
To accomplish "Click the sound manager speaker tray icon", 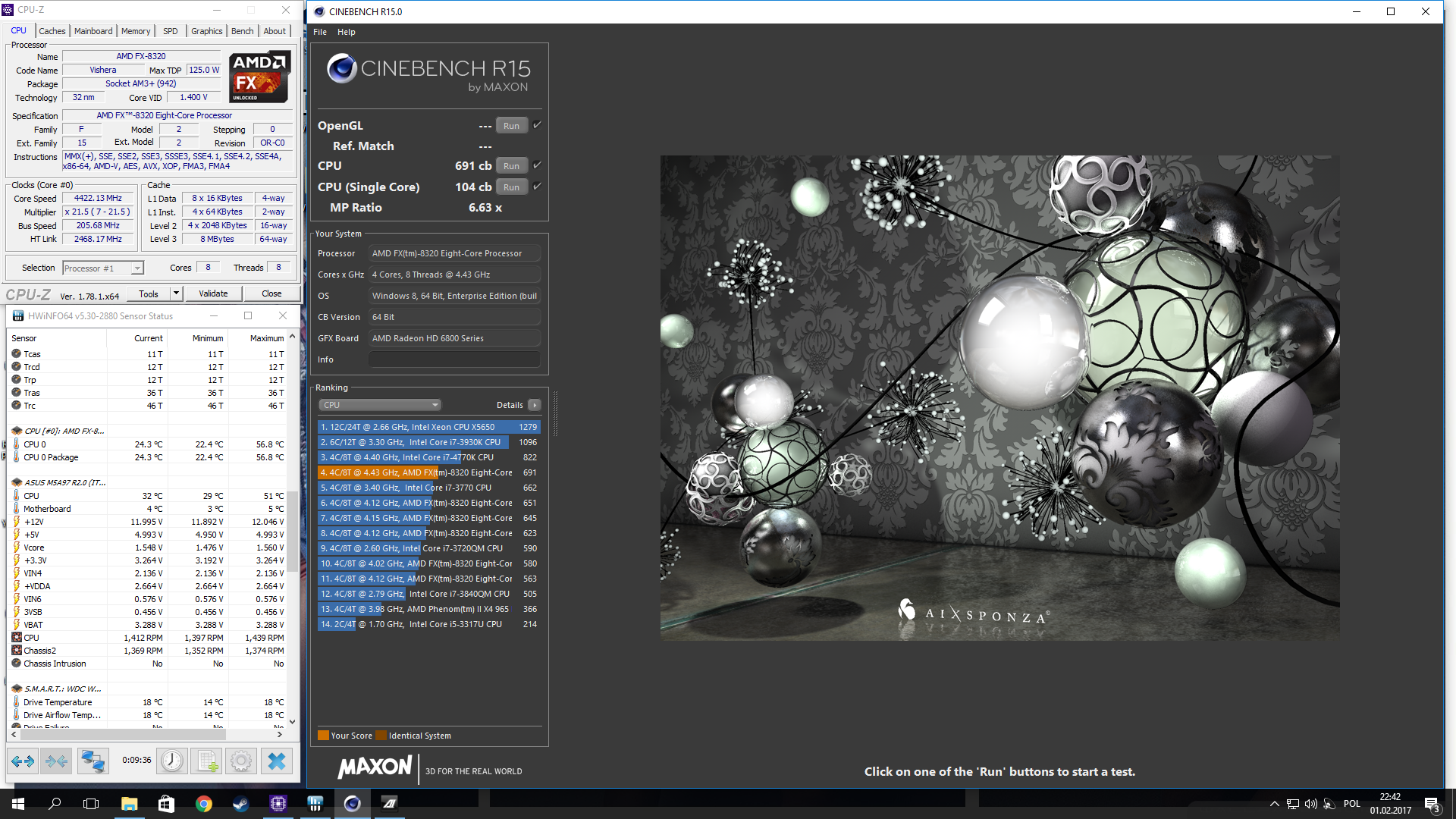I will [x=1329, y=804].
